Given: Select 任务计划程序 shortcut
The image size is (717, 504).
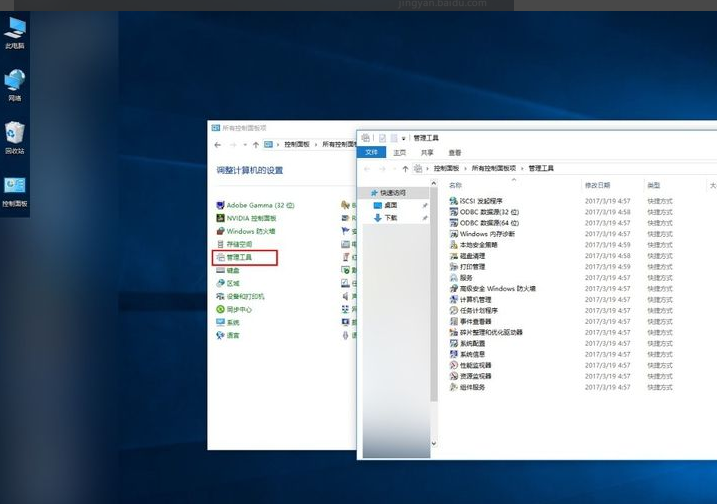Looking at the screenshot, I should click(x=478, y=311).
